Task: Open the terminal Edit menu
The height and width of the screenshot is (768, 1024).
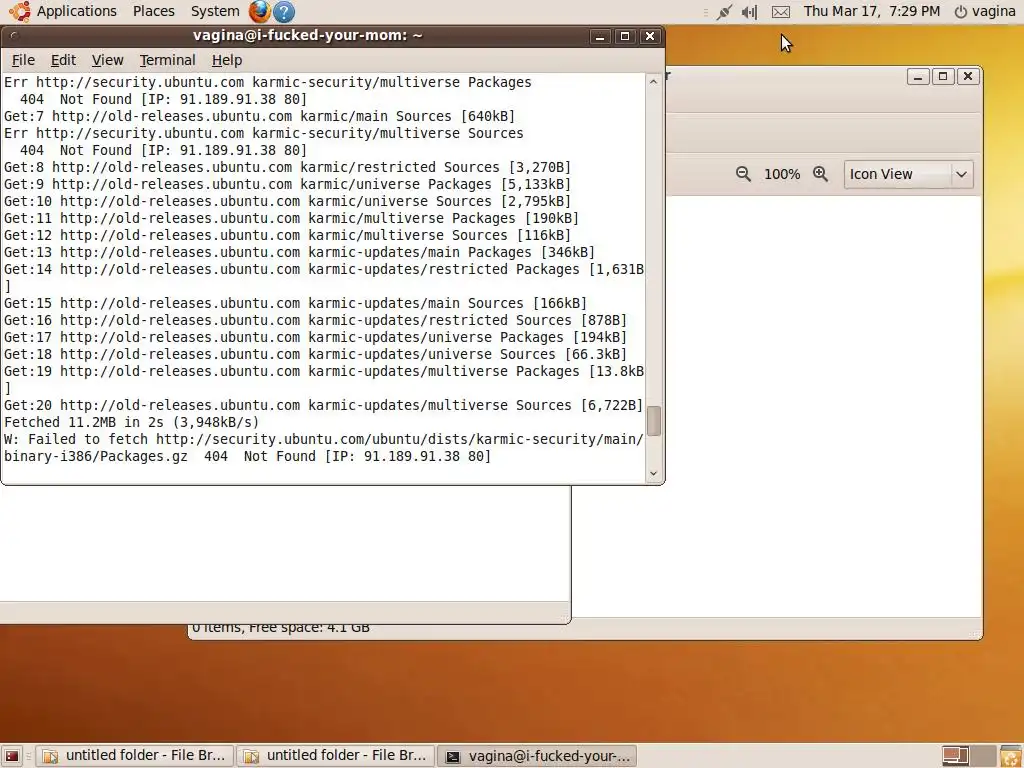Action: coord(63,60)
